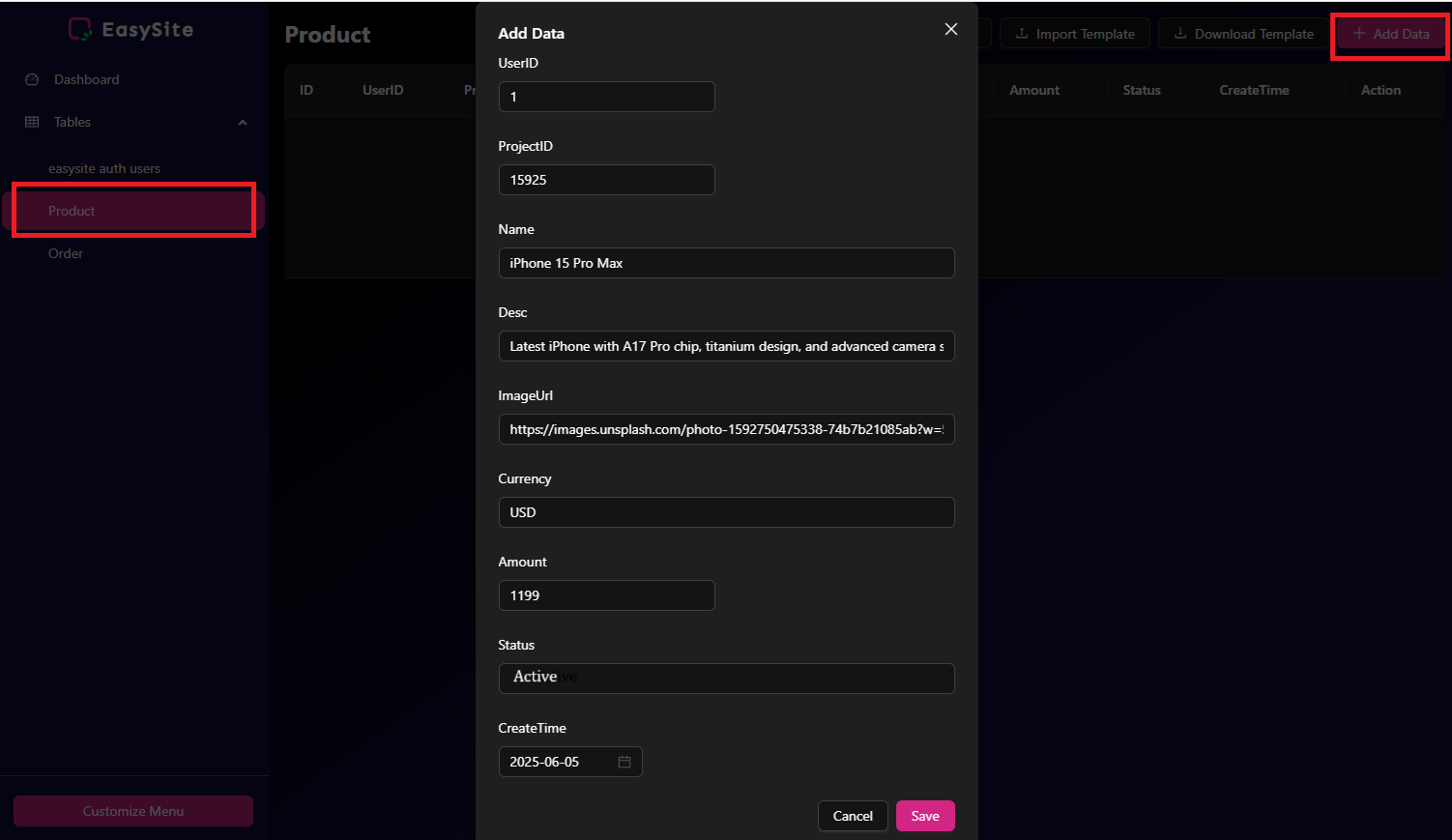Open the Status dropdown field
The image size is (1452, 840).
pyautogui.click(x=726, y=678)
